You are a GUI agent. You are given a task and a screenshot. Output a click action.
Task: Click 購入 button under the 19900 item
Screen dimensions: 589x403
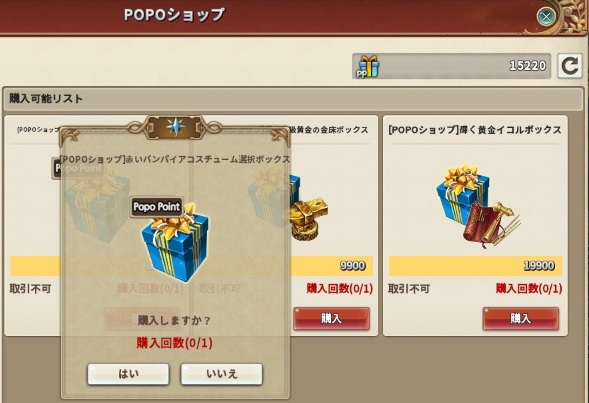click(x=521, y=318)
